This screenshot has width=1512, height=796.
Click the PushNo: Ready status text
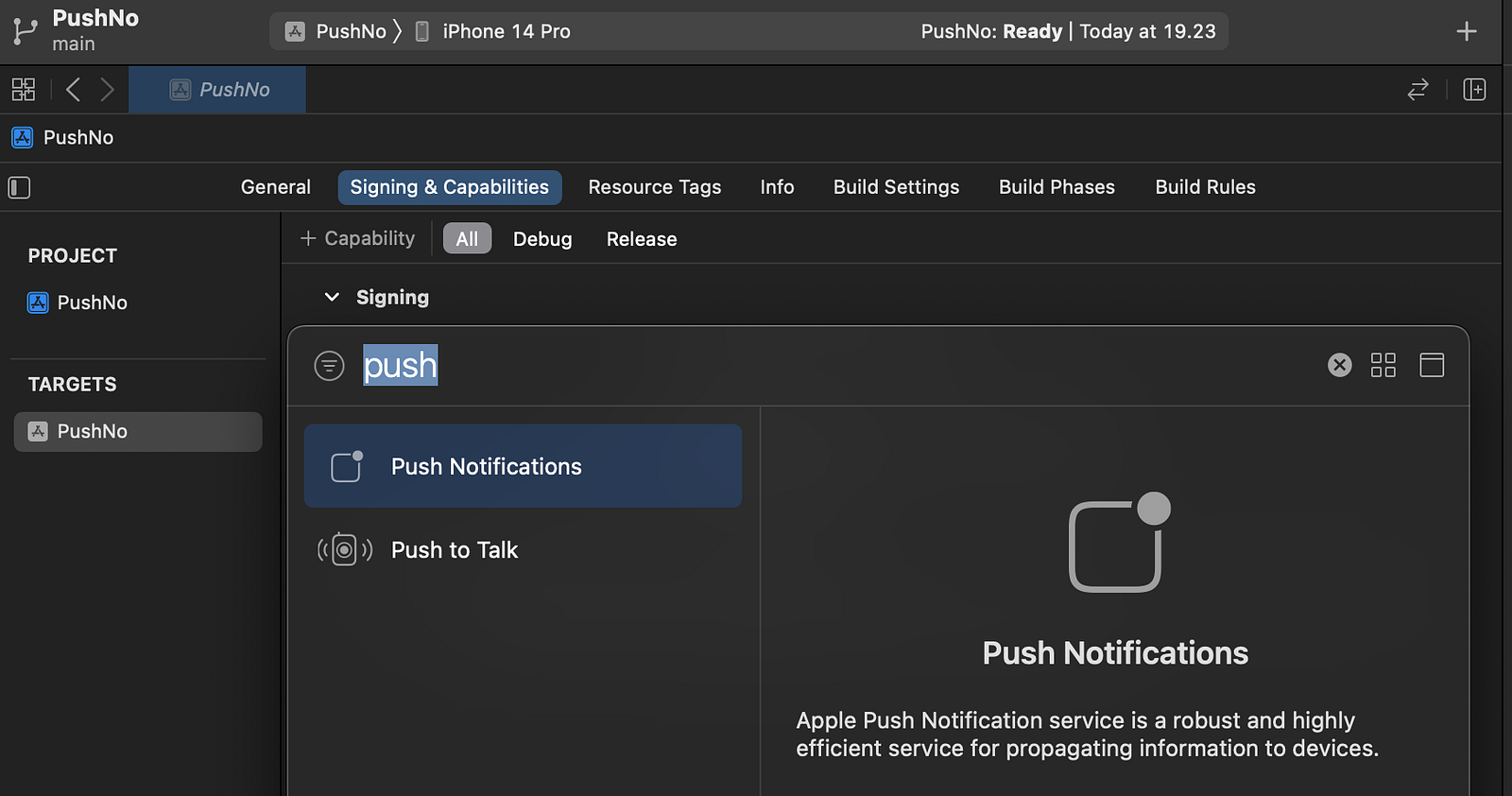click(x=991, y=31)
